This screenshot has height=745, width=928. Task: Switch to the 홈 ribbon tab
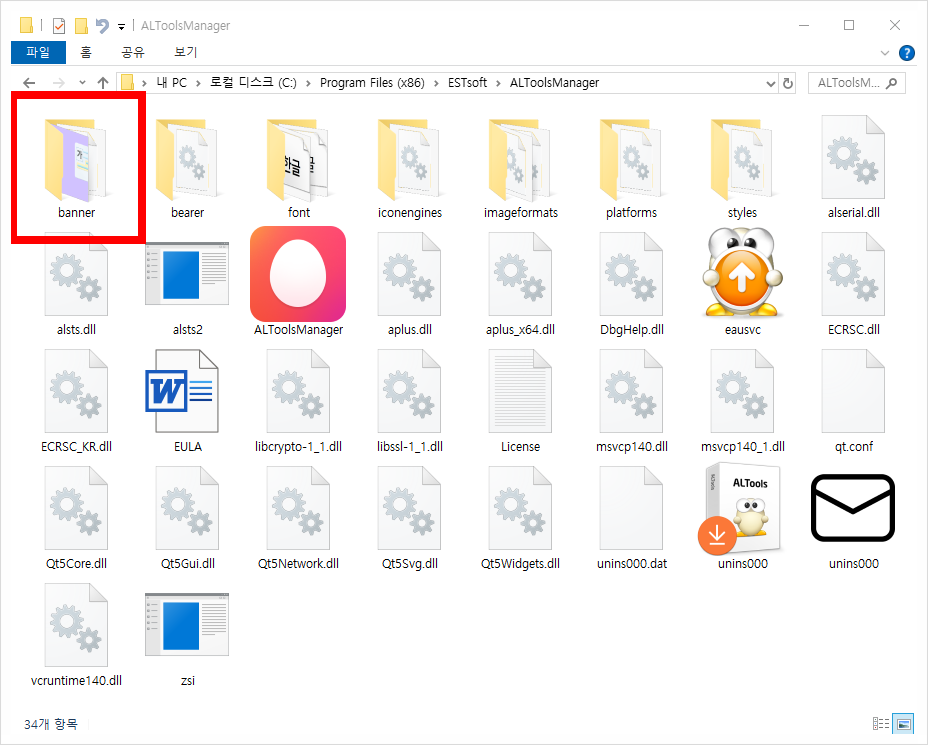tap(86, 52)
